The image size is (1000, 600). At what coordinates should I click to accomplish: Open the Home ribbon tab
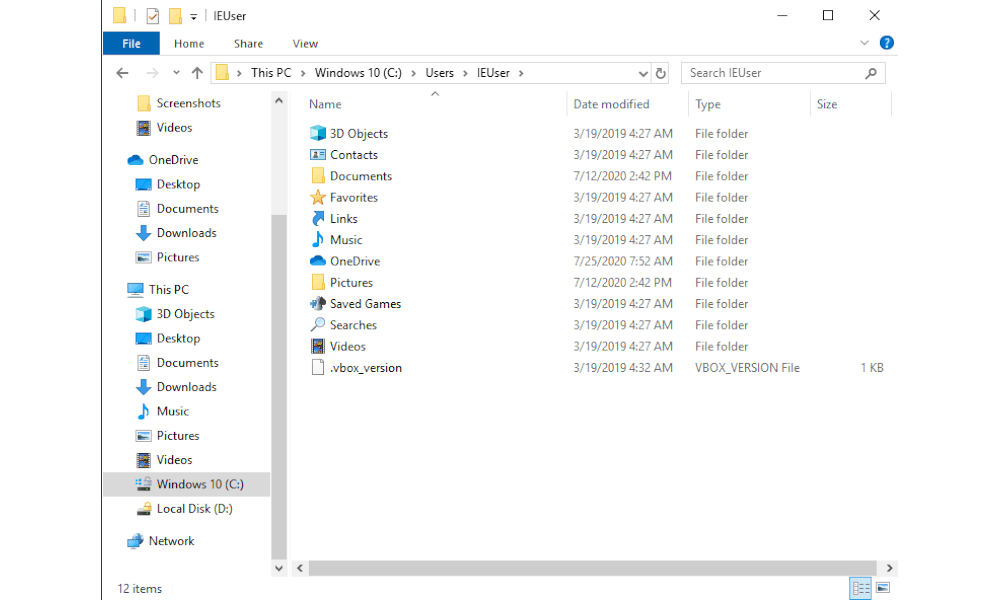[x=189, y=43]
